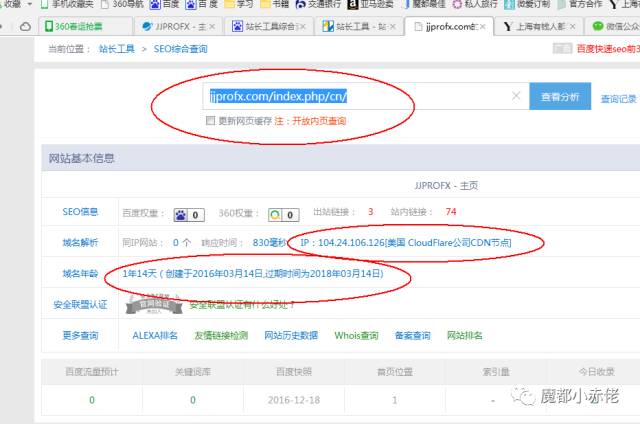The width and height of the screenshot is (640, 424).
Task: Expand the 收藏 favorites dropdown arrow
Action: point(29,4)
